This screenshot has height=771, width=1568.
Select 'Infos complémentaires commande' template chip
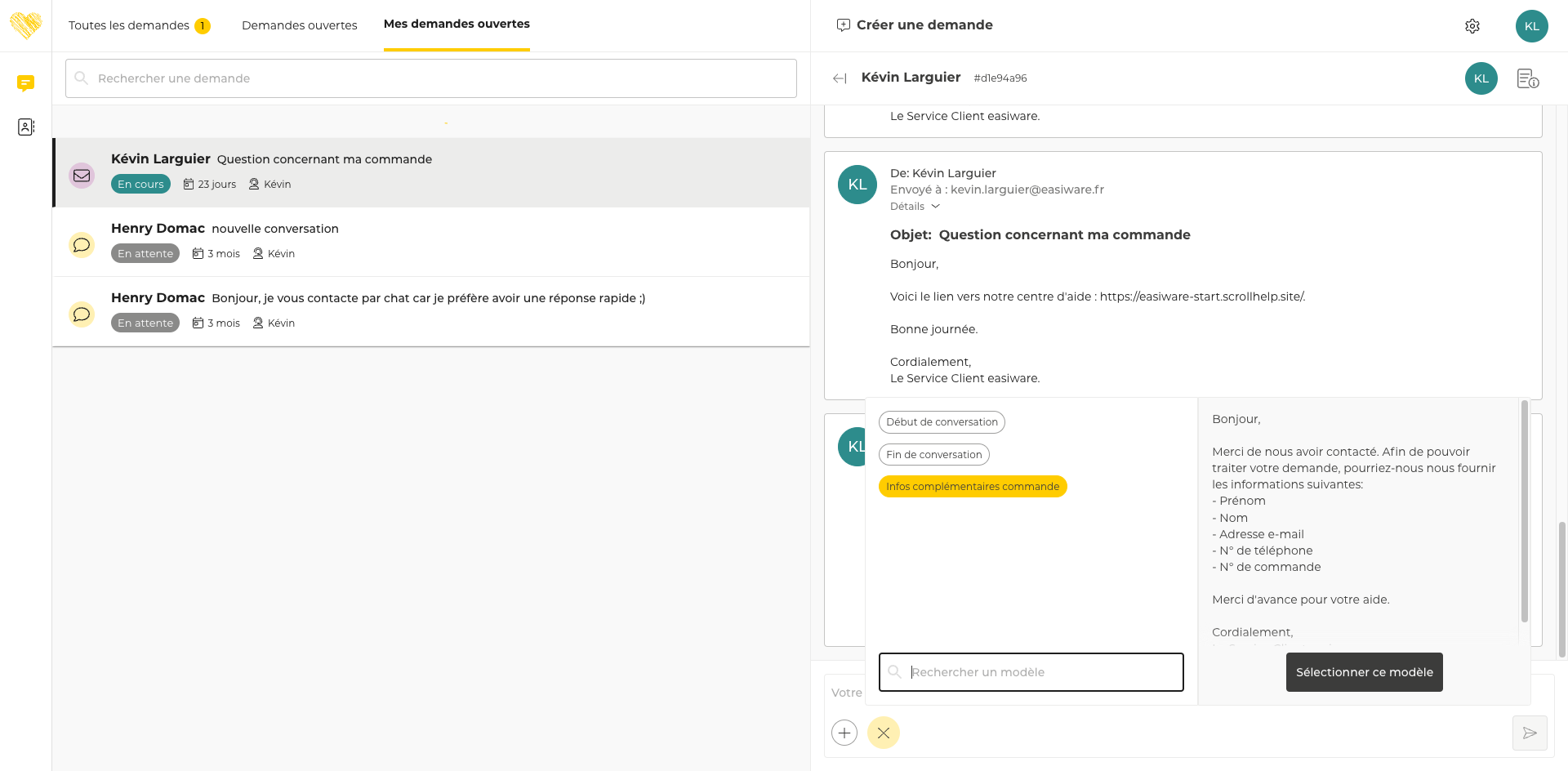point(972,487)
